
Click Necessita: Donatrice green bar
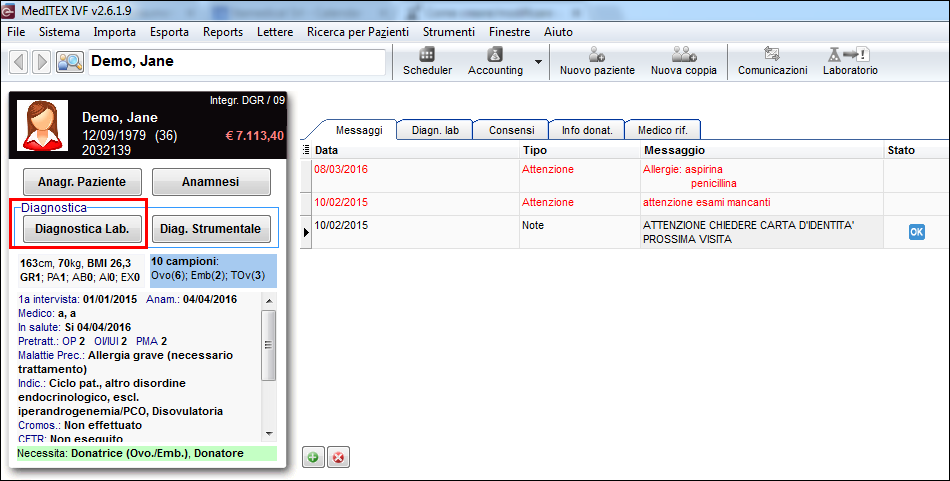pos(147,453)
